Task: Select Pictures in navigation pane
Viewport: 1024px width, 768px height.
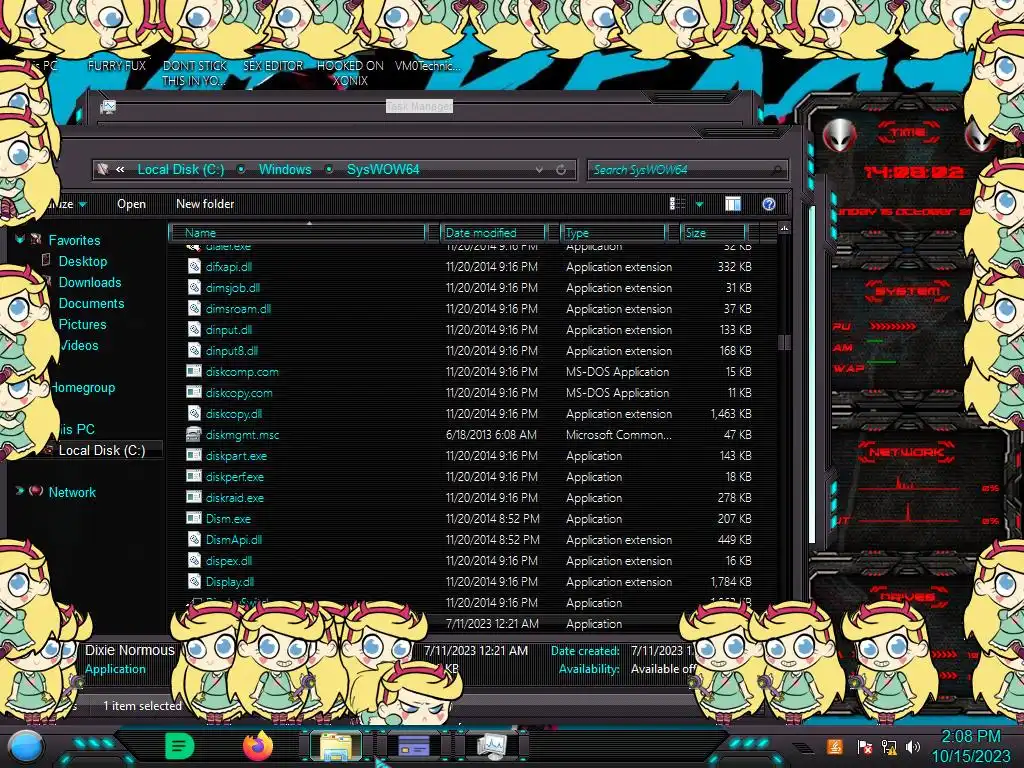Action: pos(82,324)
